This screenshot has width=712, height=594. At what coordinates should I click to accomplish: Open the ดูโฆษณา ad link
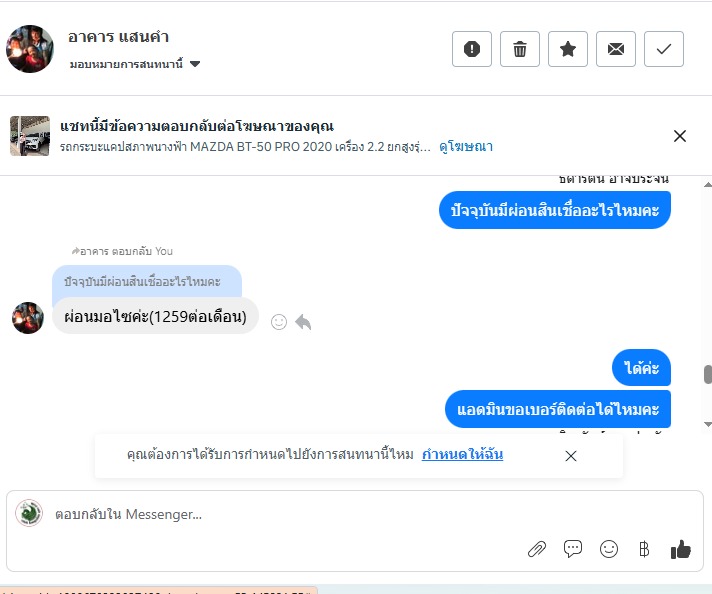click(x=466, y=147)
